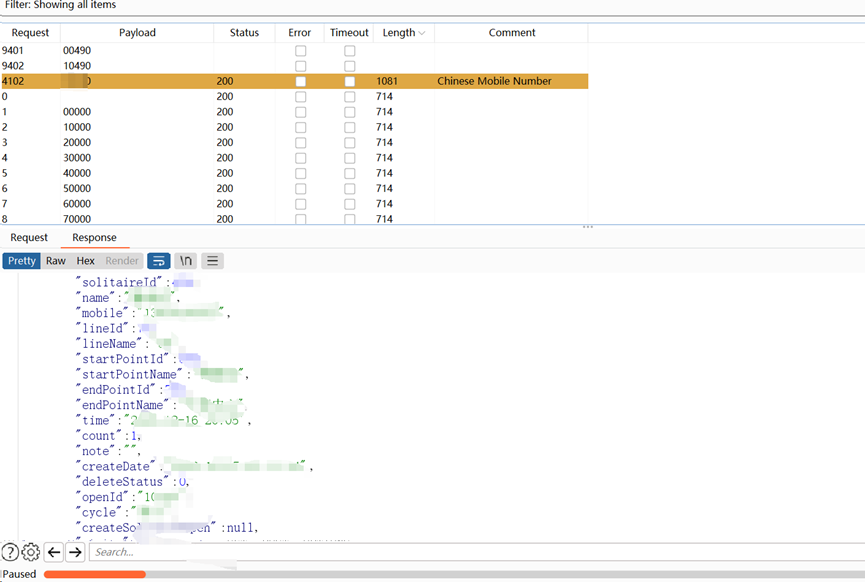Check Error box for payload 30000 row

click(300, 158)
